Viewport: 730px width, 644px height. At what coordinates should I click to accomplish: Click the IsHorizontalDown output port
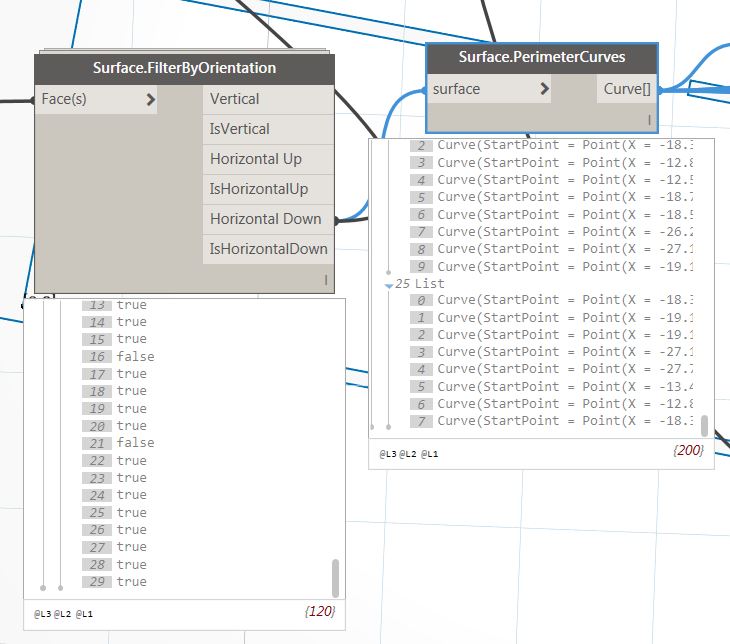coord(267,249)
